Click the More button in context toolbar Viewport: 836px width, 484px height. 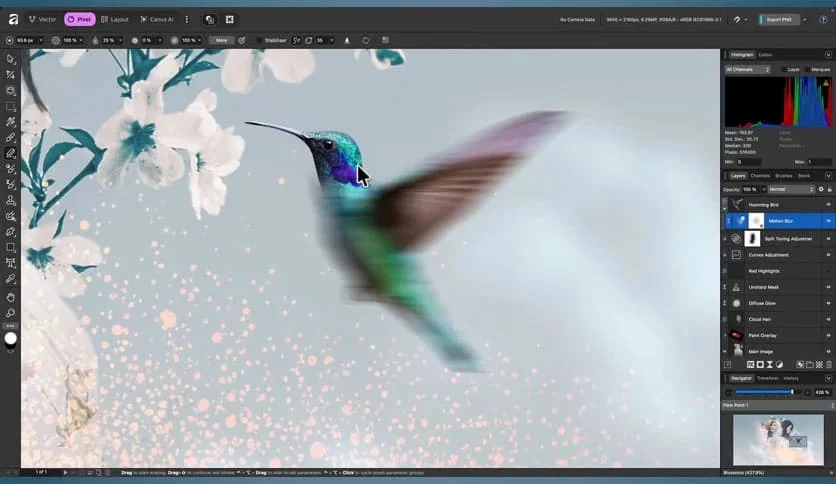pos(221,41)
